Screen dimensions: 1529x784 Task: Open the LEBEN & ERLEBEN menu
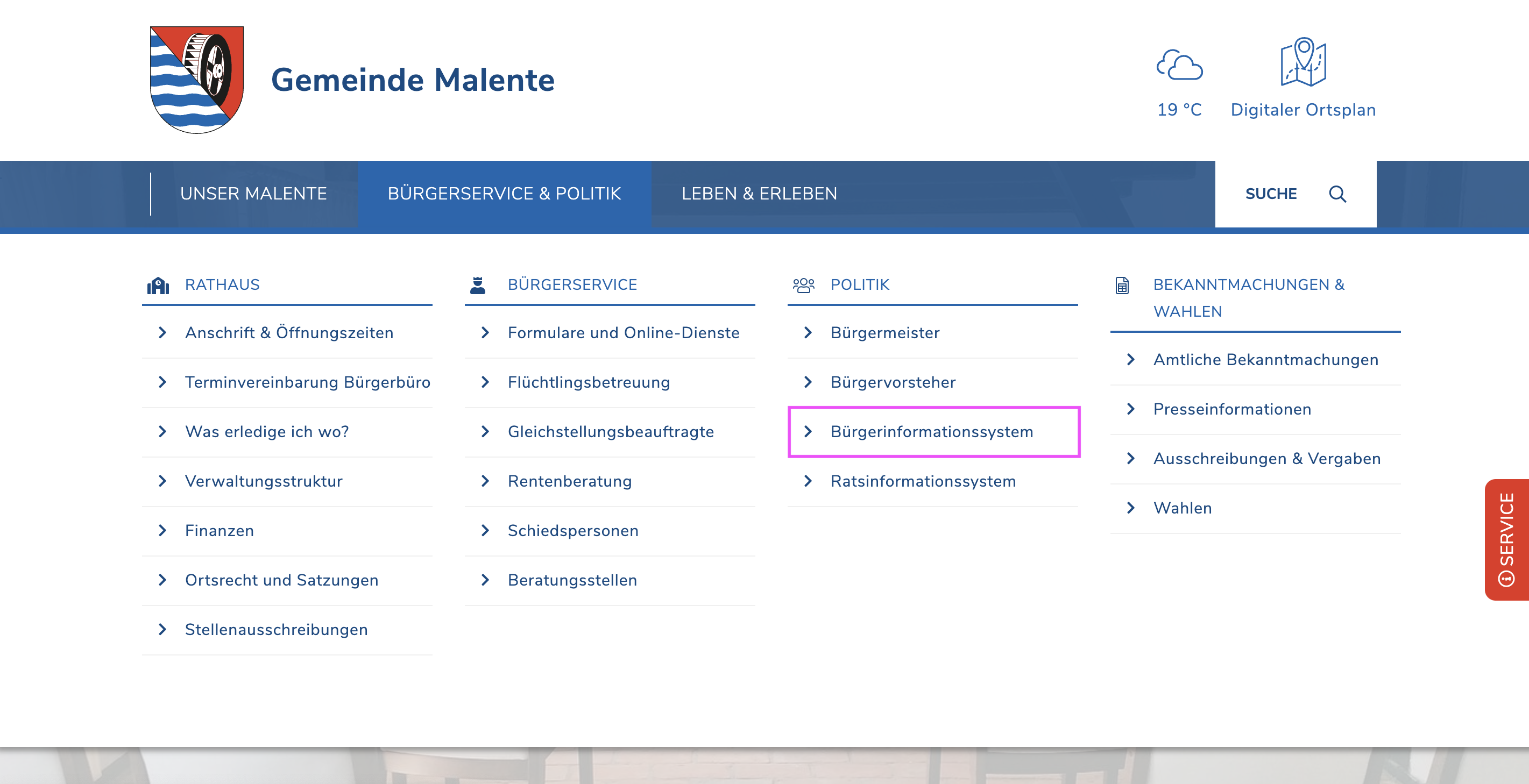(759, 194)
